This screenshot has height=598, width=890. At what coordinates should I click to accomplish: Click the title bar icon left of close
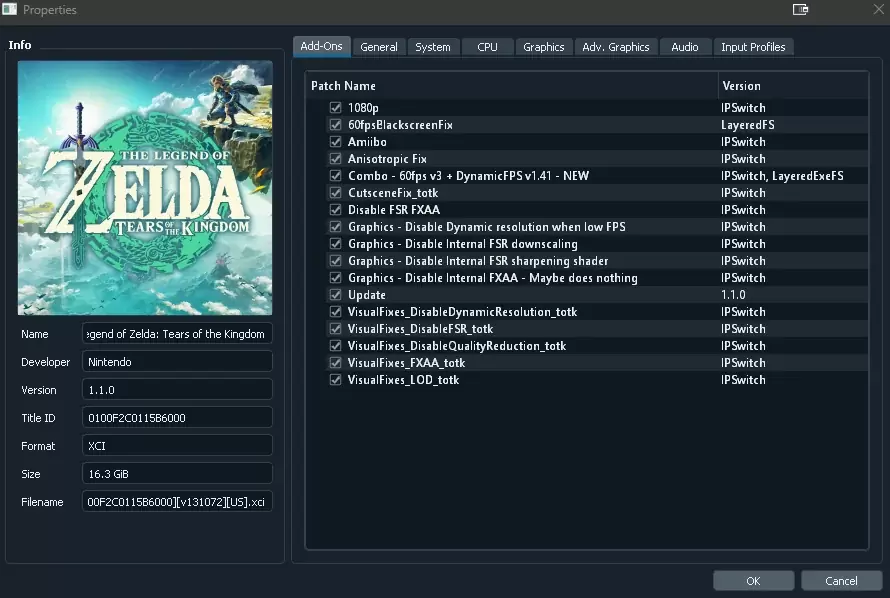(800, 10)
